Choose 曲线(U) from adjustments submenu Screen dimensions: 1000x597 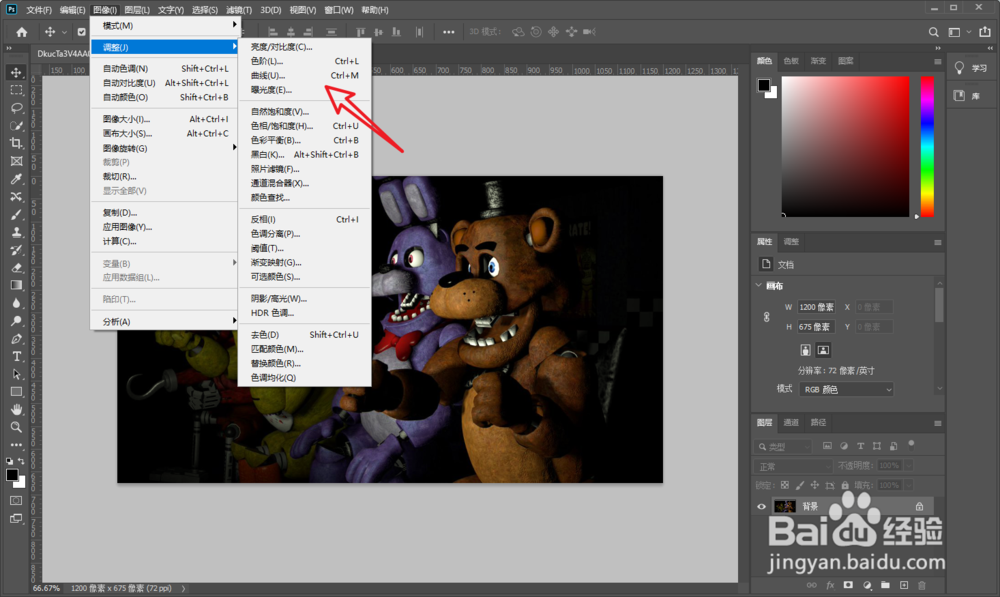click(x=304, y=75)
